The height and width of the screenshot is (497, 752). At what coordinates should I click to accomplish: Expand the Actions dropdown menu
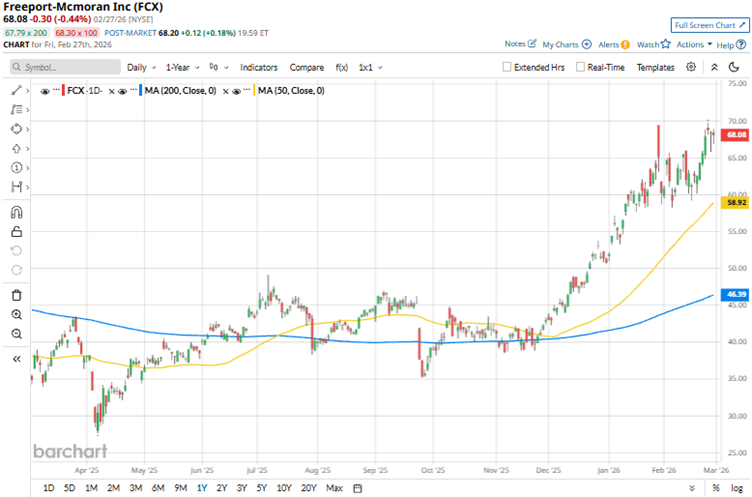click(x=693, y=44)
